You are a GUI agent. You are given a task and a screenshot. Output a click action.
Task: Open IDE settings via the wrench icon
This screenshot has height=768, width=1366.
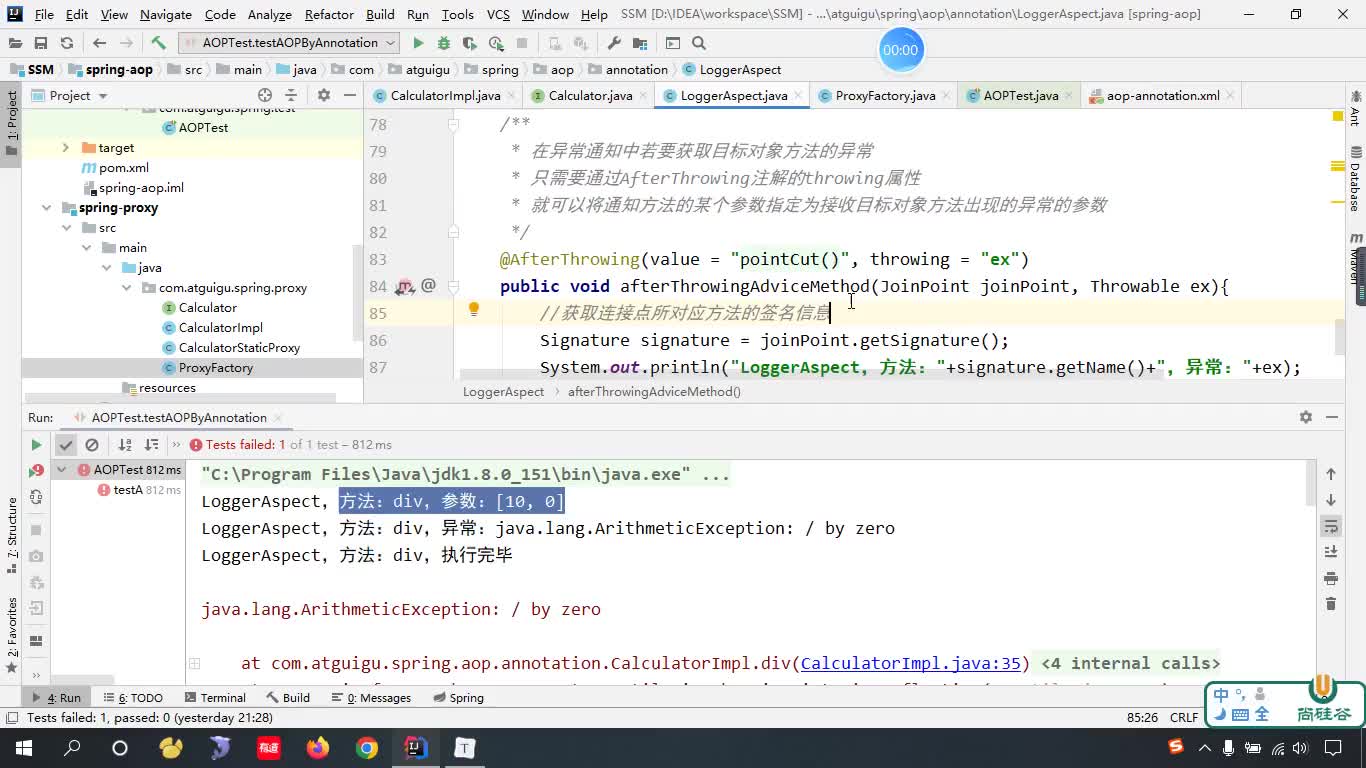click(614, 43)
